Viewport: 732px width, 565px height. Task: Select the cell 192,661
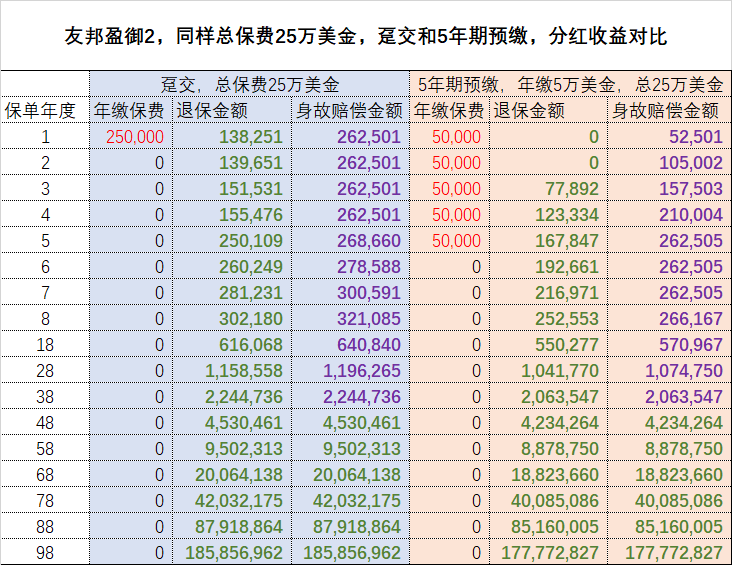tap(549, 267)
